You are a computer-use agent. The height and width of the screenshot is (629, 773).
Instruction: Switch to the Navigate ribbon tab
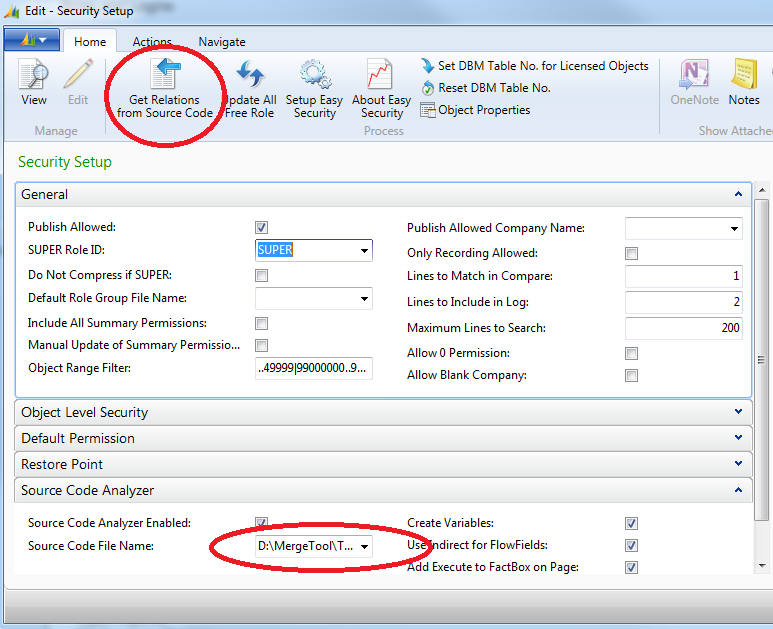pos(221,42)
